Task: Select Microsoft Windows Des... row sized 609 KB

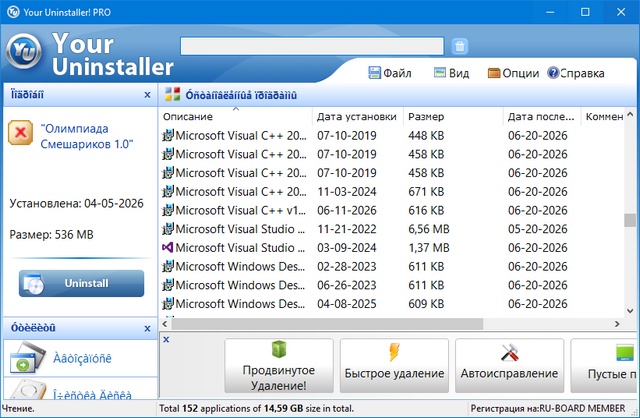Action: click(392, 304)
